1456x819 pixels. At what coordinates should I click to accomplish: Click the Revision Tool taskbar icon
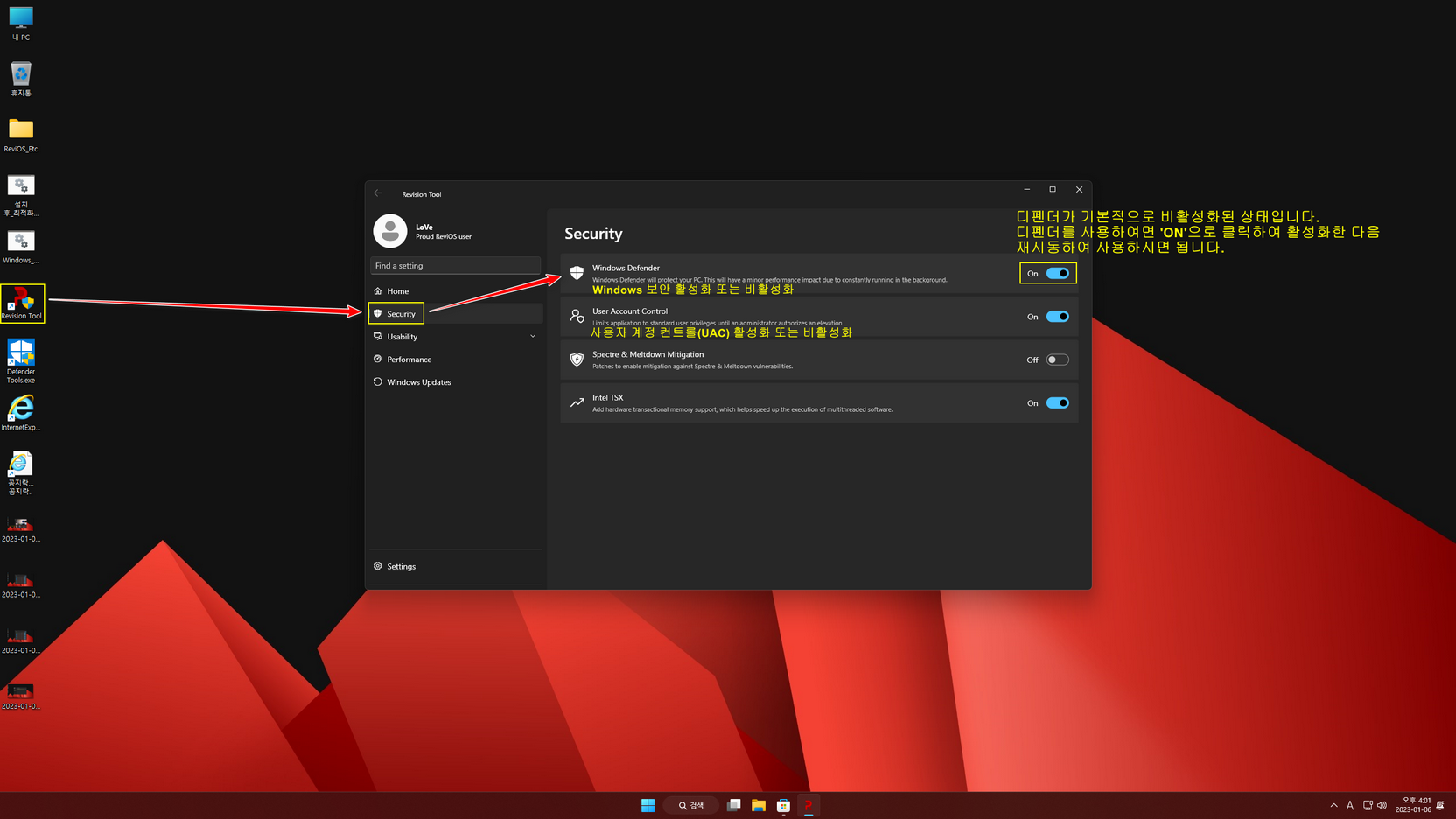point(808,805)
